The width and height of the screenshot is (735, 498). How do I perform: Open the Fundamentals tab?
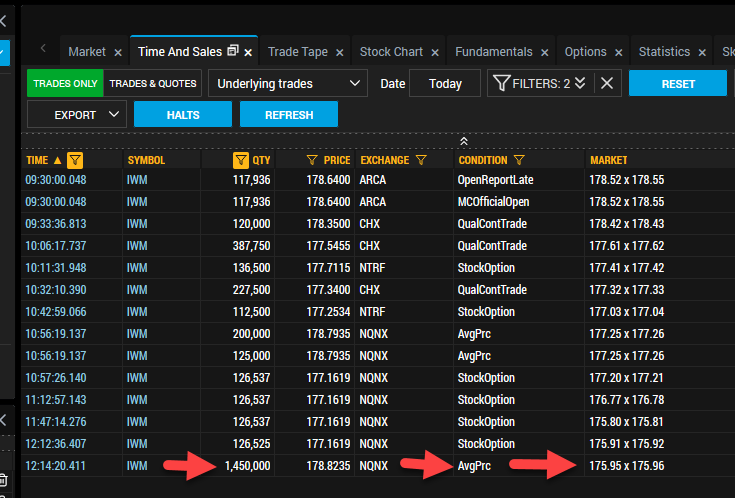click(x=494, y=52)
